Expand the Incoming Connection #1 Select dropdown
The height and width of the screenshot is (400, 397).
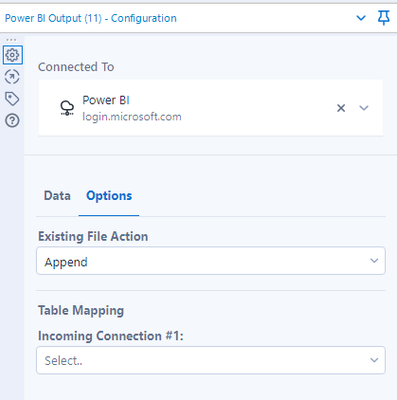[x=211, y=360]
